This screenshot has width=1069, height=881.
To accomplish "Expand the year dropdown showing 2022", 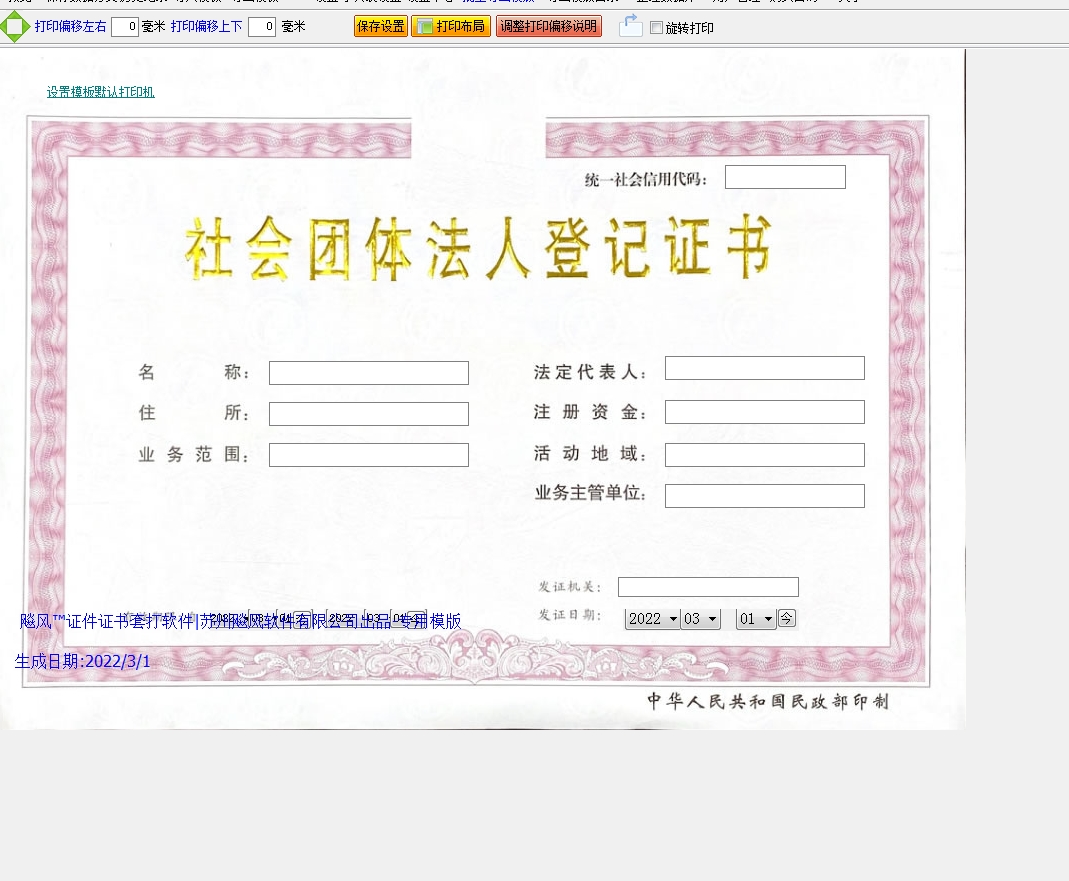I will point(652,619).
